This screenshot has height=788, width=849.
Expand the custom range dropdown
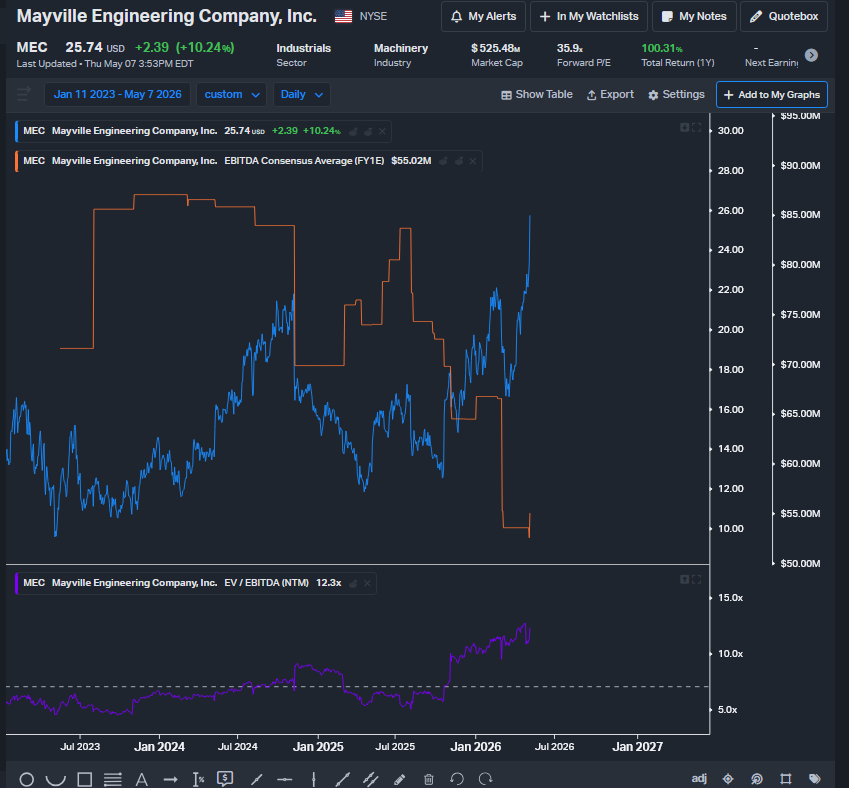(x=231, y=94)
